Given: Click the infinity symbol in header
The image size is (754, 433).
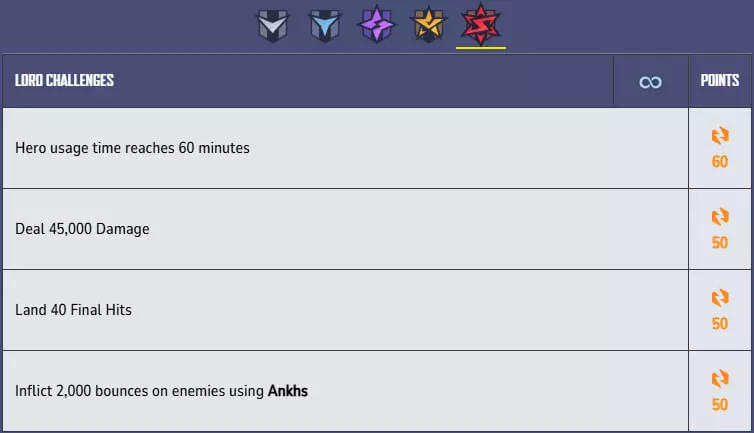Looking at the screenshot, I should (x=650, y=81).
